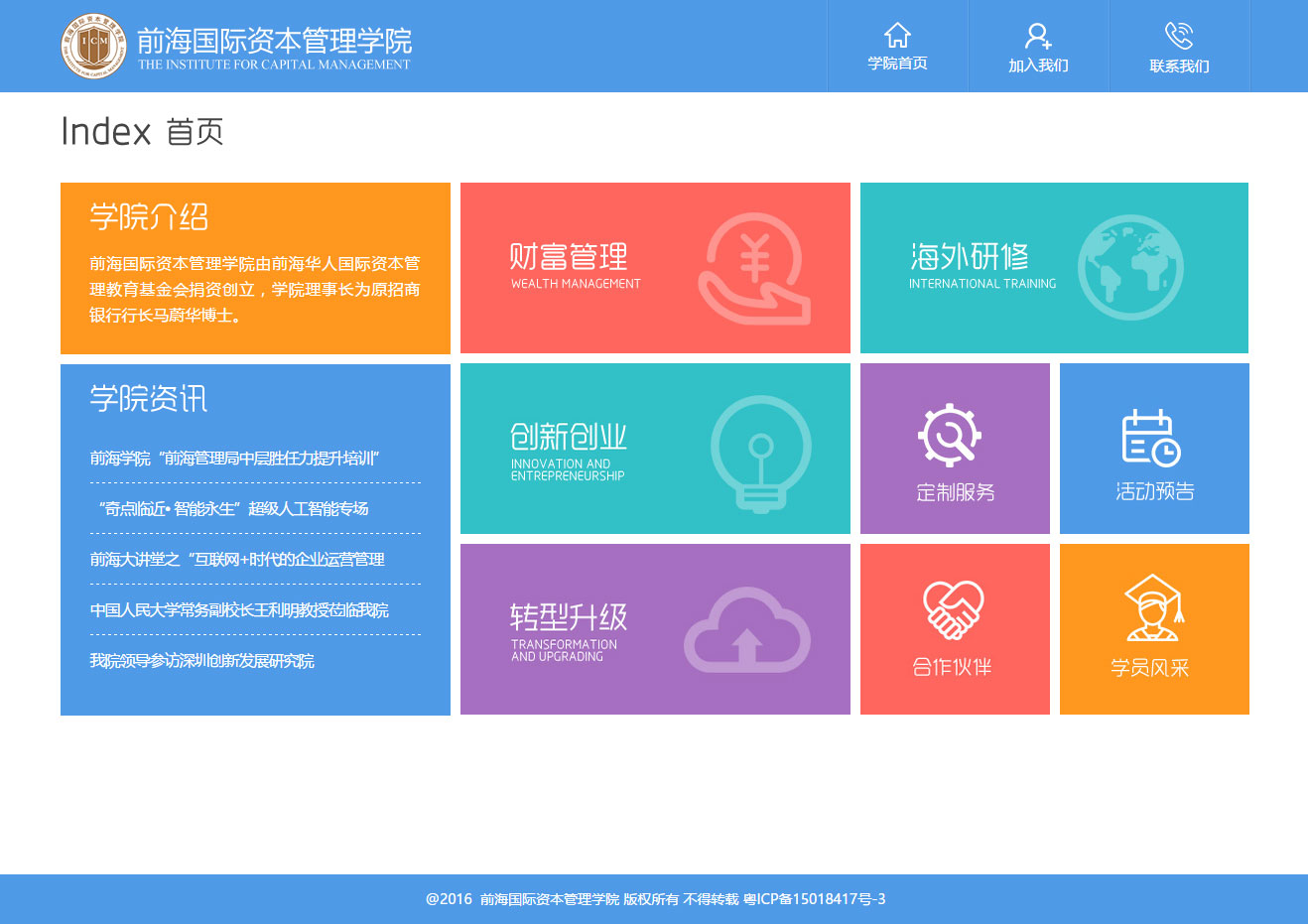
Task: Click the 超级人工智能专场 news link
Action: point(235,508)
